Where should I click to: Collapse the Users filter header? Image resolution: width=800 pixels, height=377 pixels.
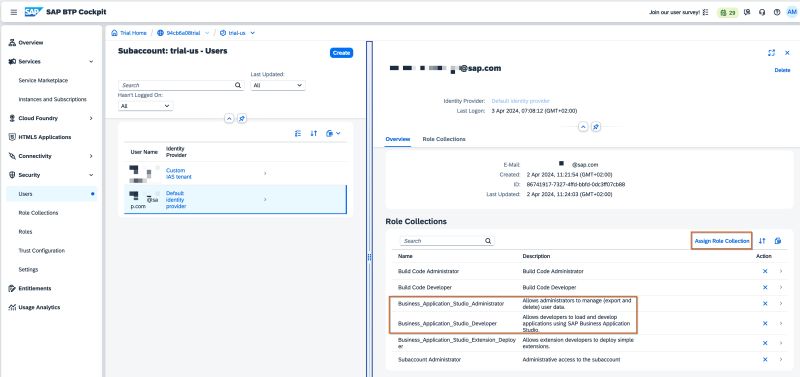tap(229, 118)
